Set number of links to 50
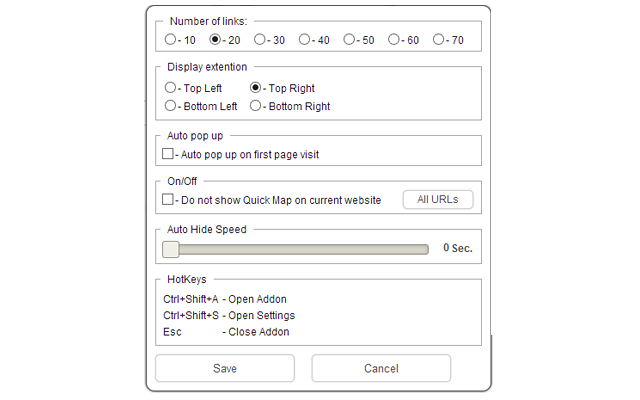This screenshot has height=400, width=640. coord(349,39)
